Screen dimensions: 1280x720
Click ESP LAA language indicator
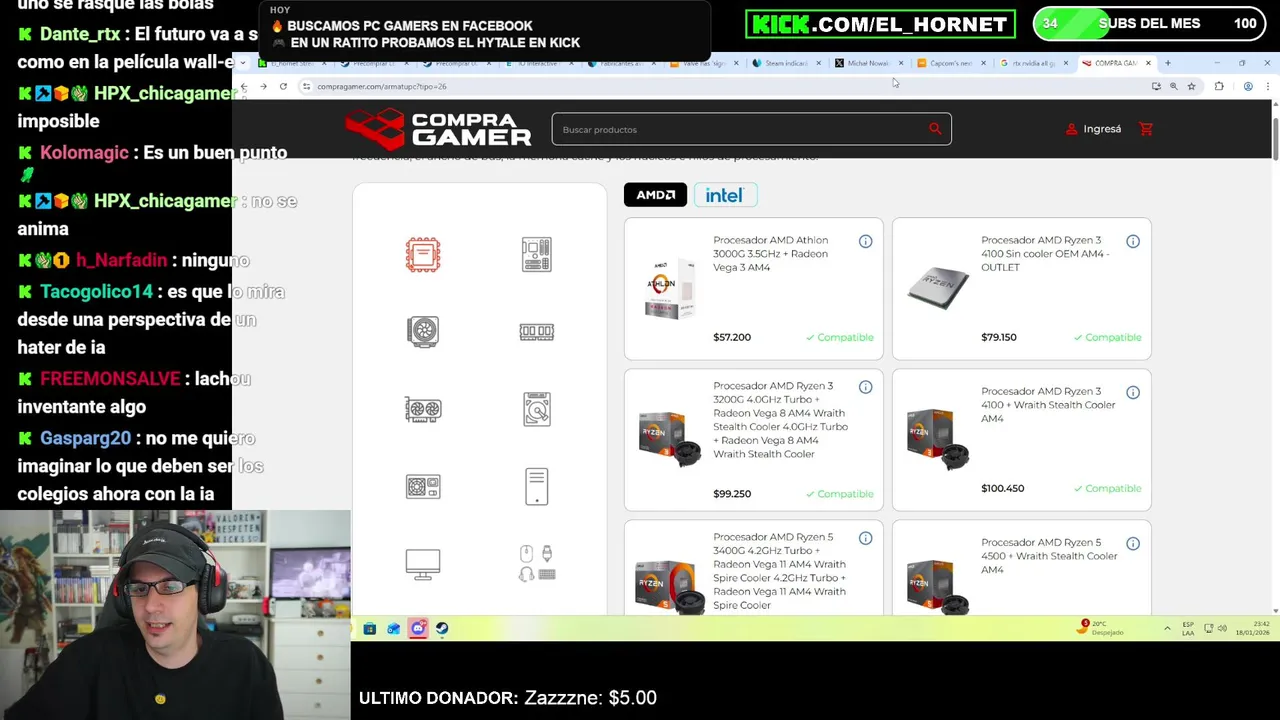click(1188, 629)
